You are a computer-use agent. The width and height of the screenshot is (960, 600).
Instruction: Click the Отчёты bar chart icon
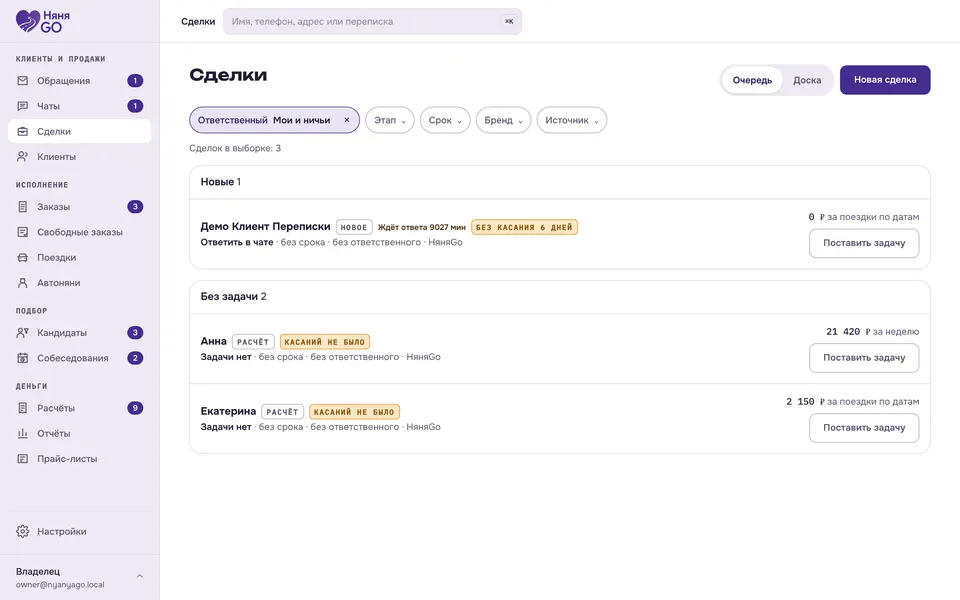[x=23, y=433]
